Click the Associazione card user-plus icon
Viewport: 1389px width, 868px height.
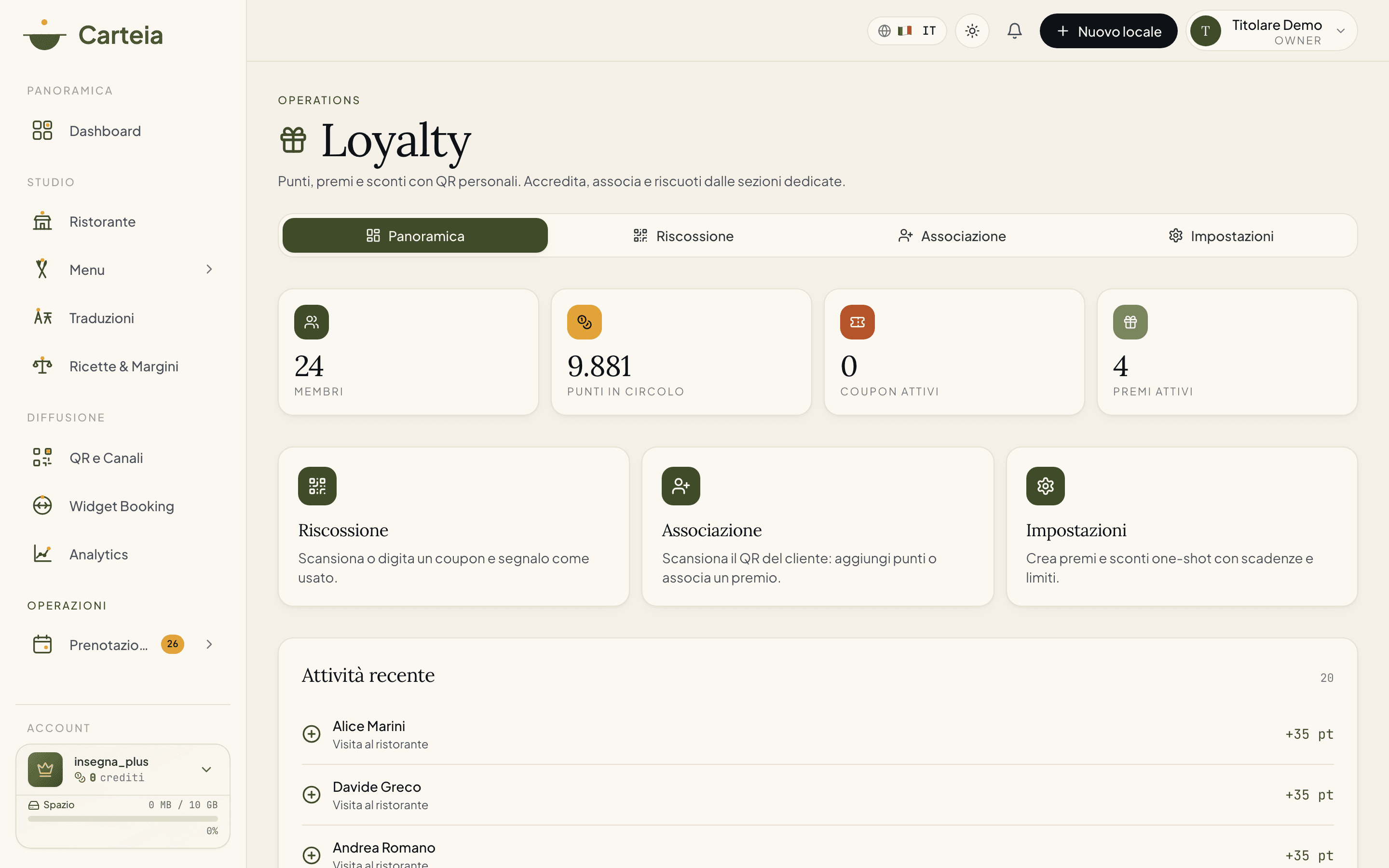pos(681,486)
